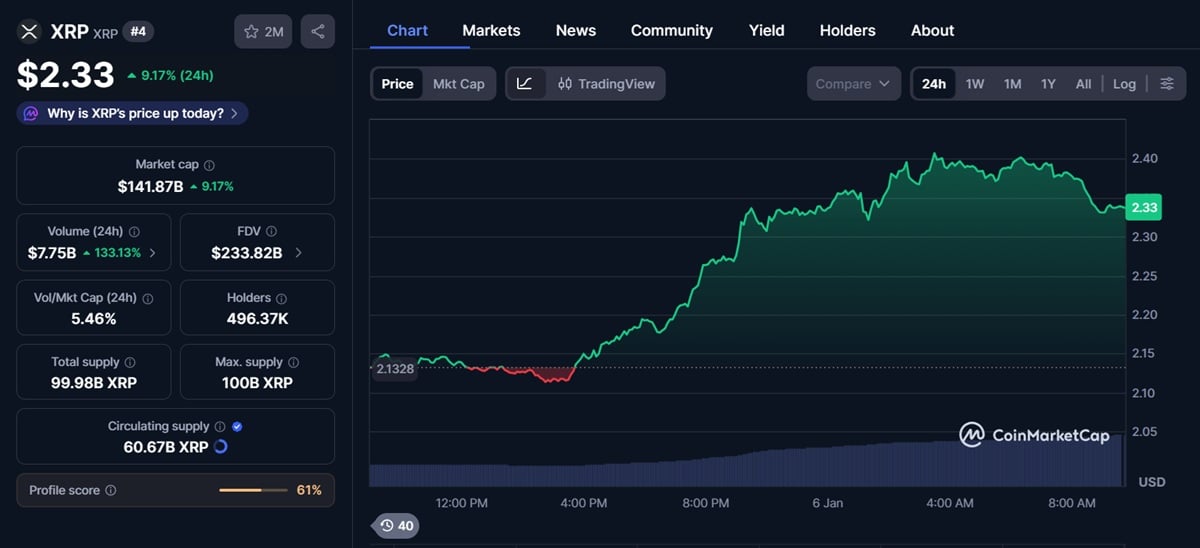Click the Holders info icon
The width and height of the screenshot is (1200, 548).
281,298
